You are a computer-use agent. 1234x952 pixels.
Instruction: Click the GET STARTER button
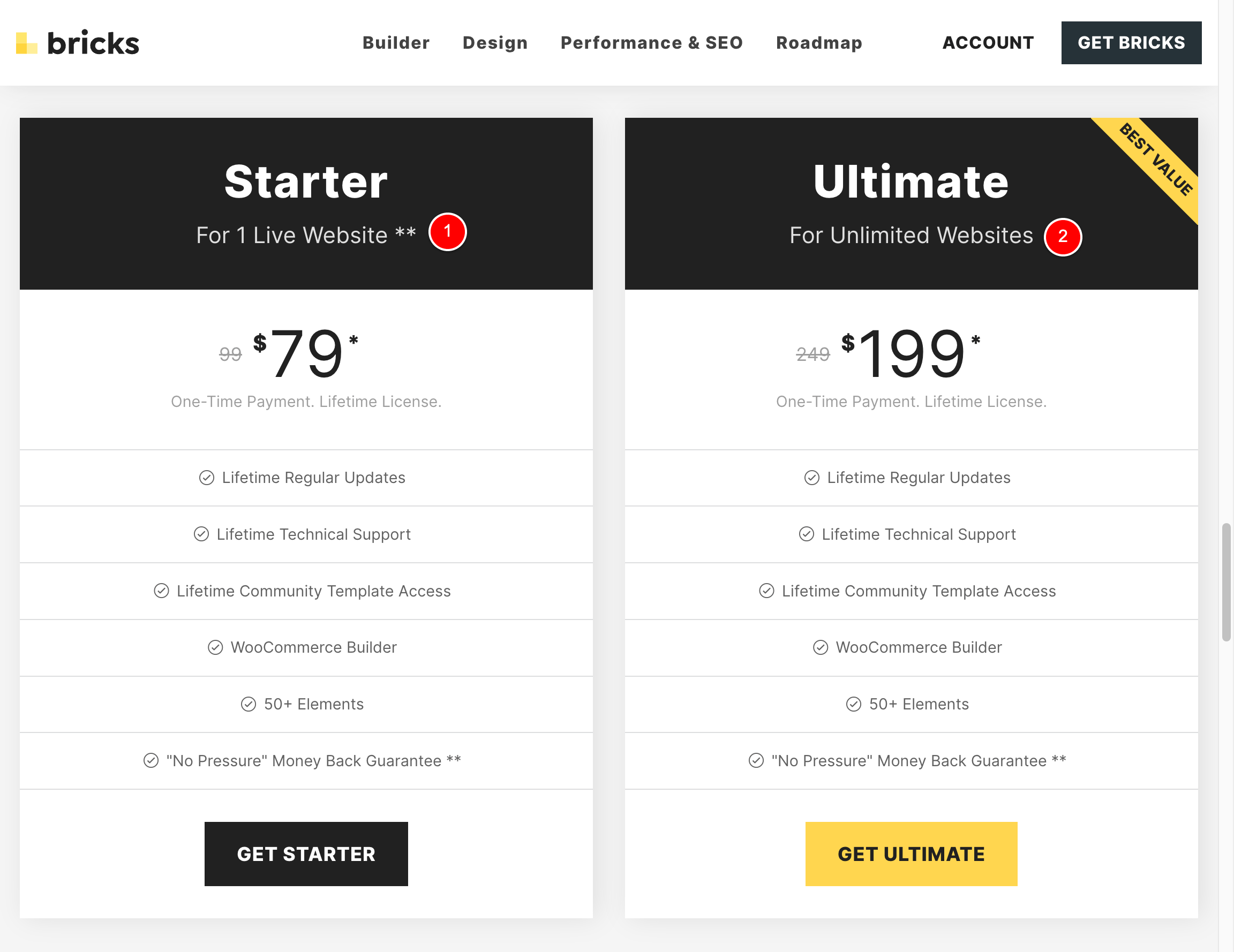[306, 853]
